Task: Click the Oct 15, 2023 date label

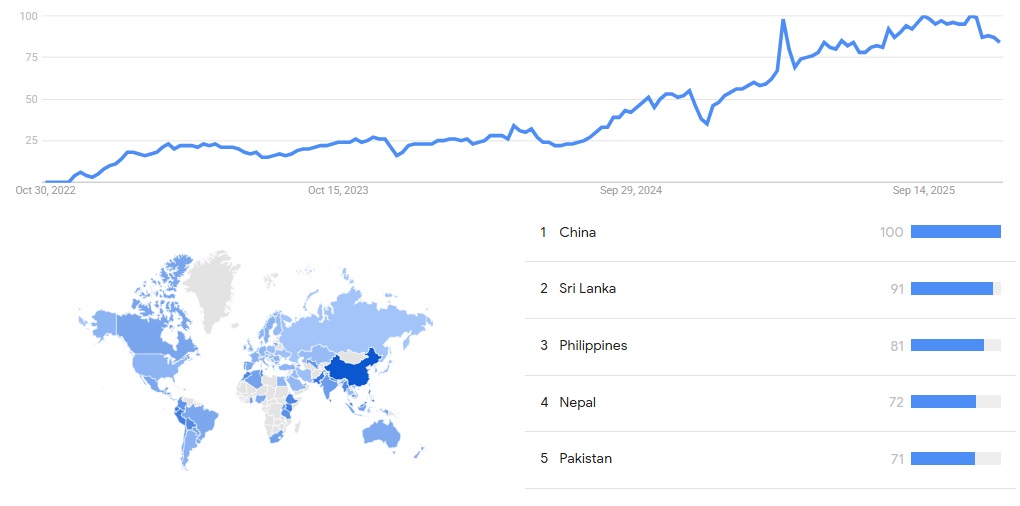Action: (338, 190)
